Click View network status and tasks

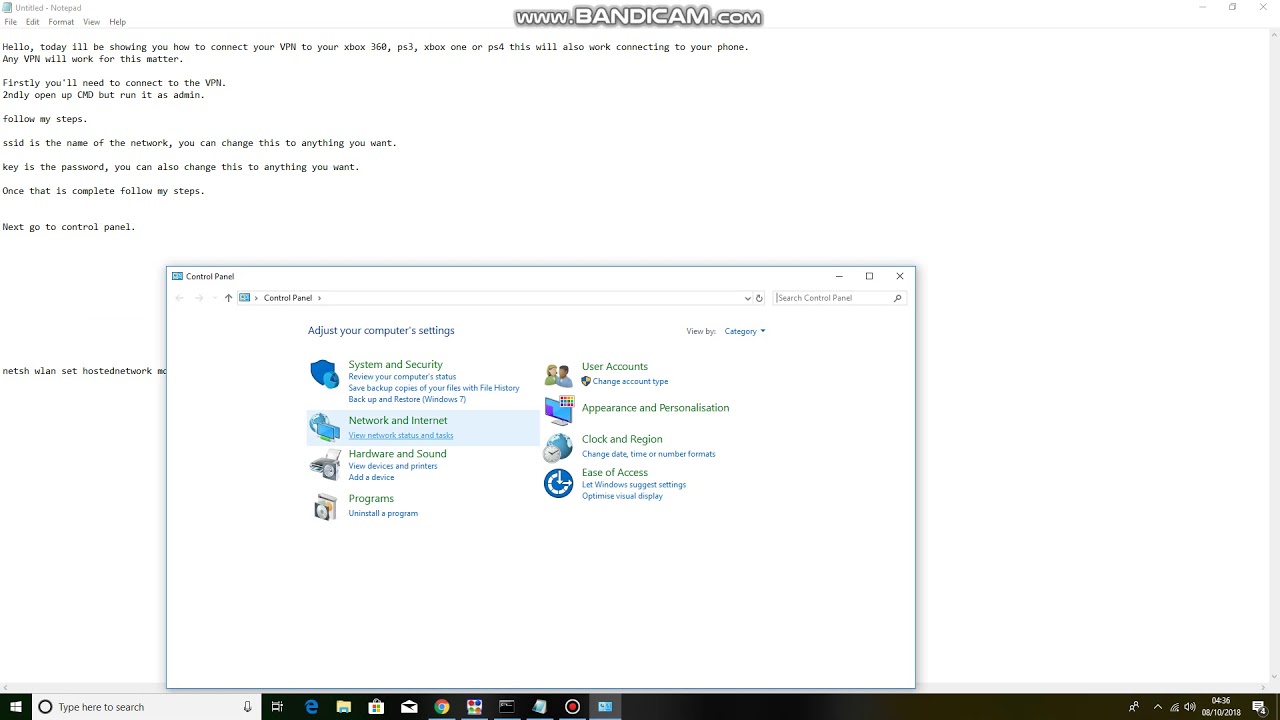[401, 435]
